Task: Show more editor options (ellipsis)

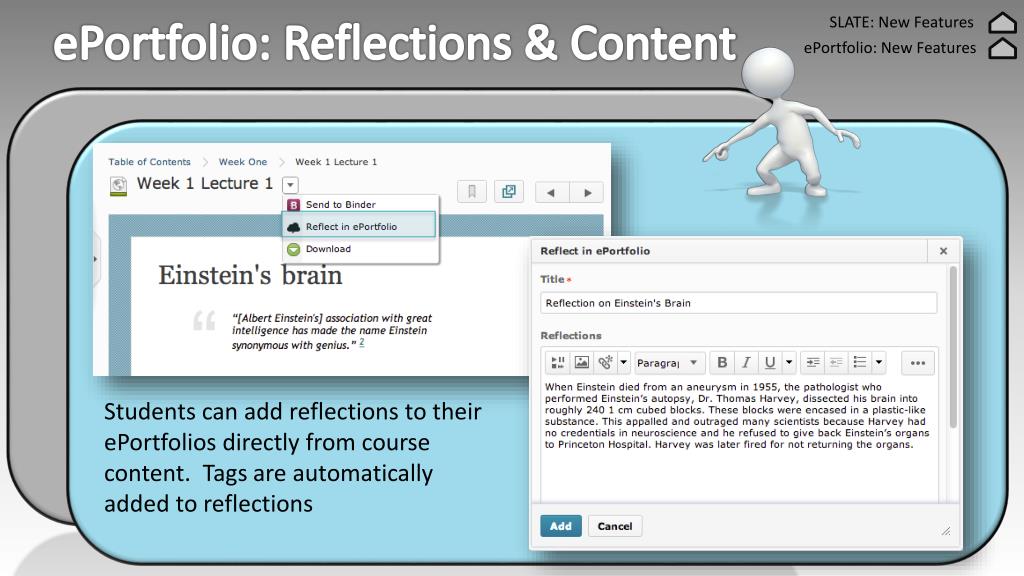Action: [918, 363]
